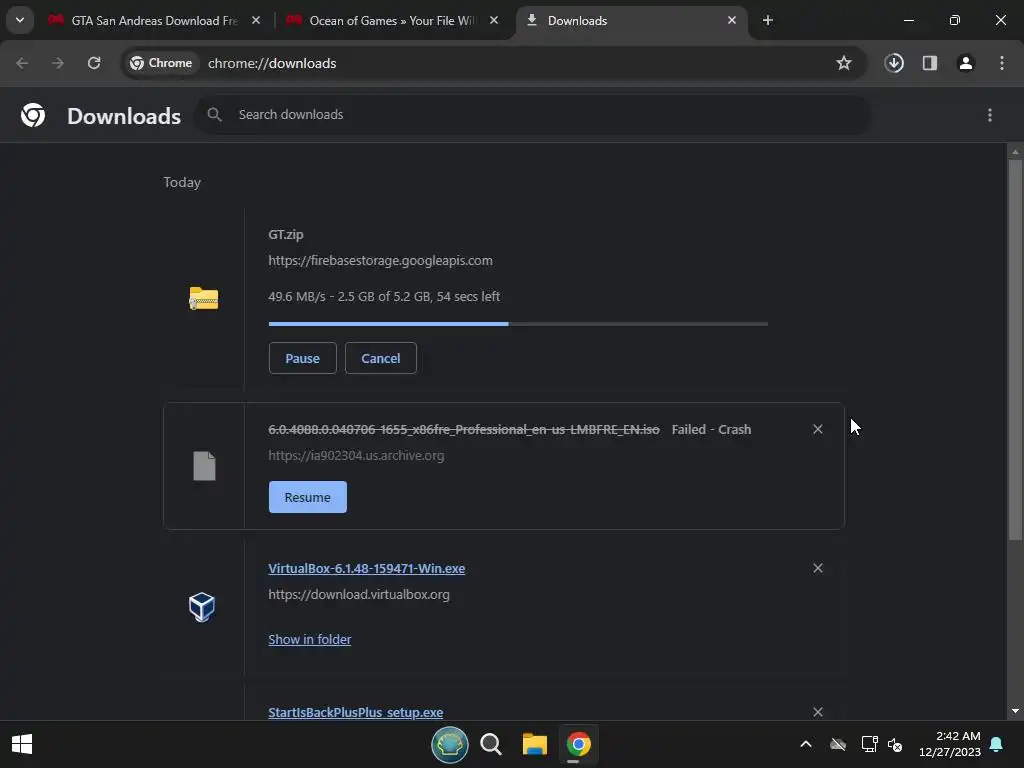Click the search magnifier icon
The image size is (1024, 768).
[214, 115]
